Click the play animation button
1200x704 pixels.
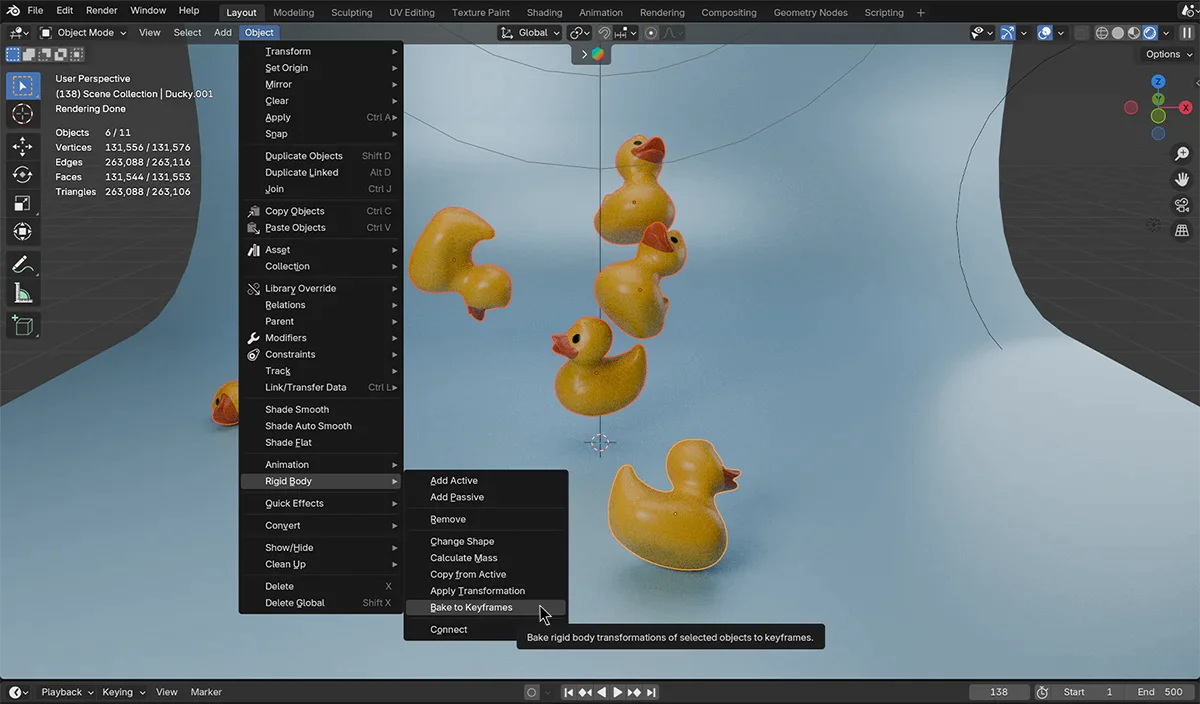[618, 692]
